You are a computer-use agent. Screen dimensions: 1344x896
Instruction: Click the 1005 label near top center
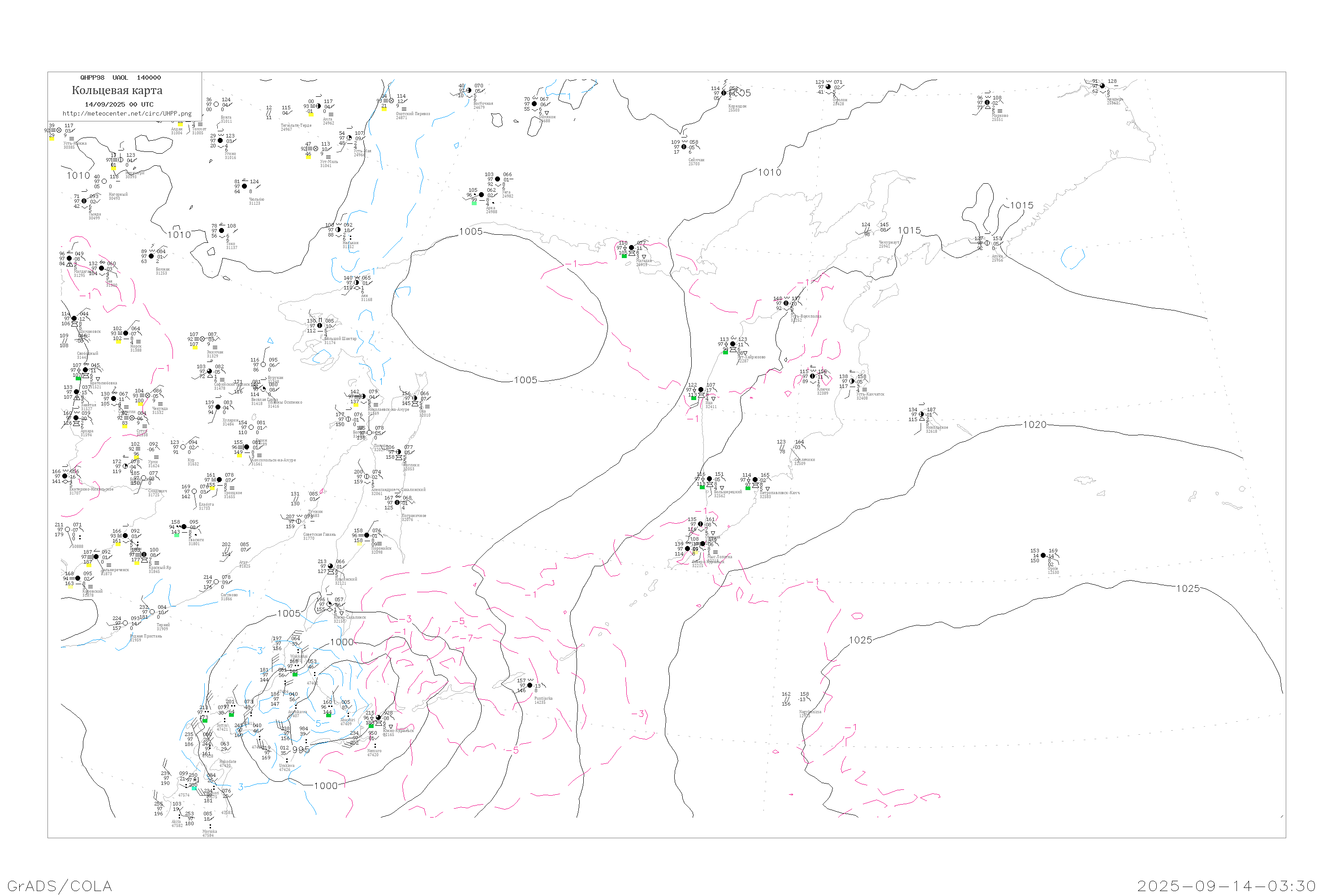(x=470, y=232)
